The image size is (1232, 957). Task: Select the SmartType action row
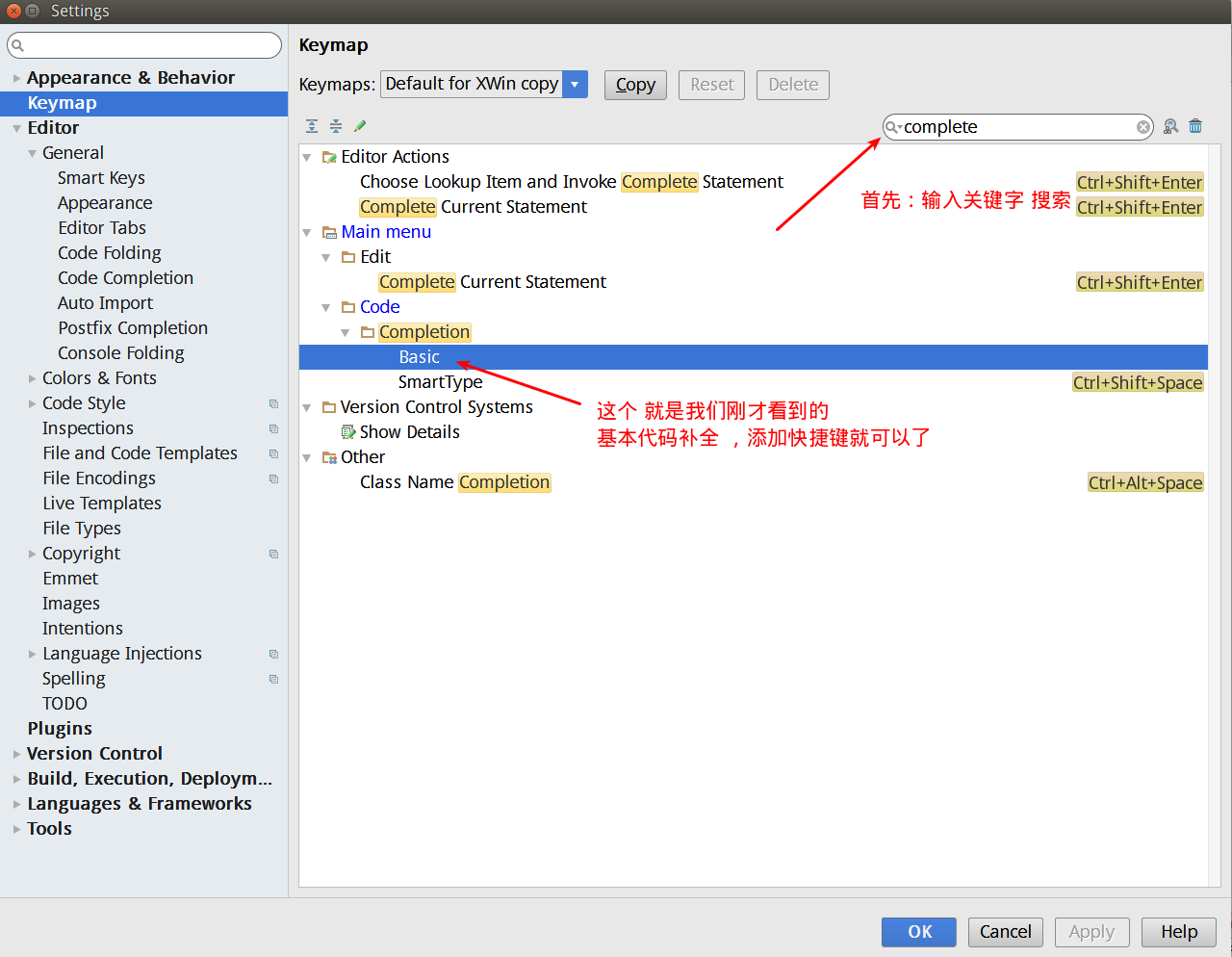tap(754, 382)
